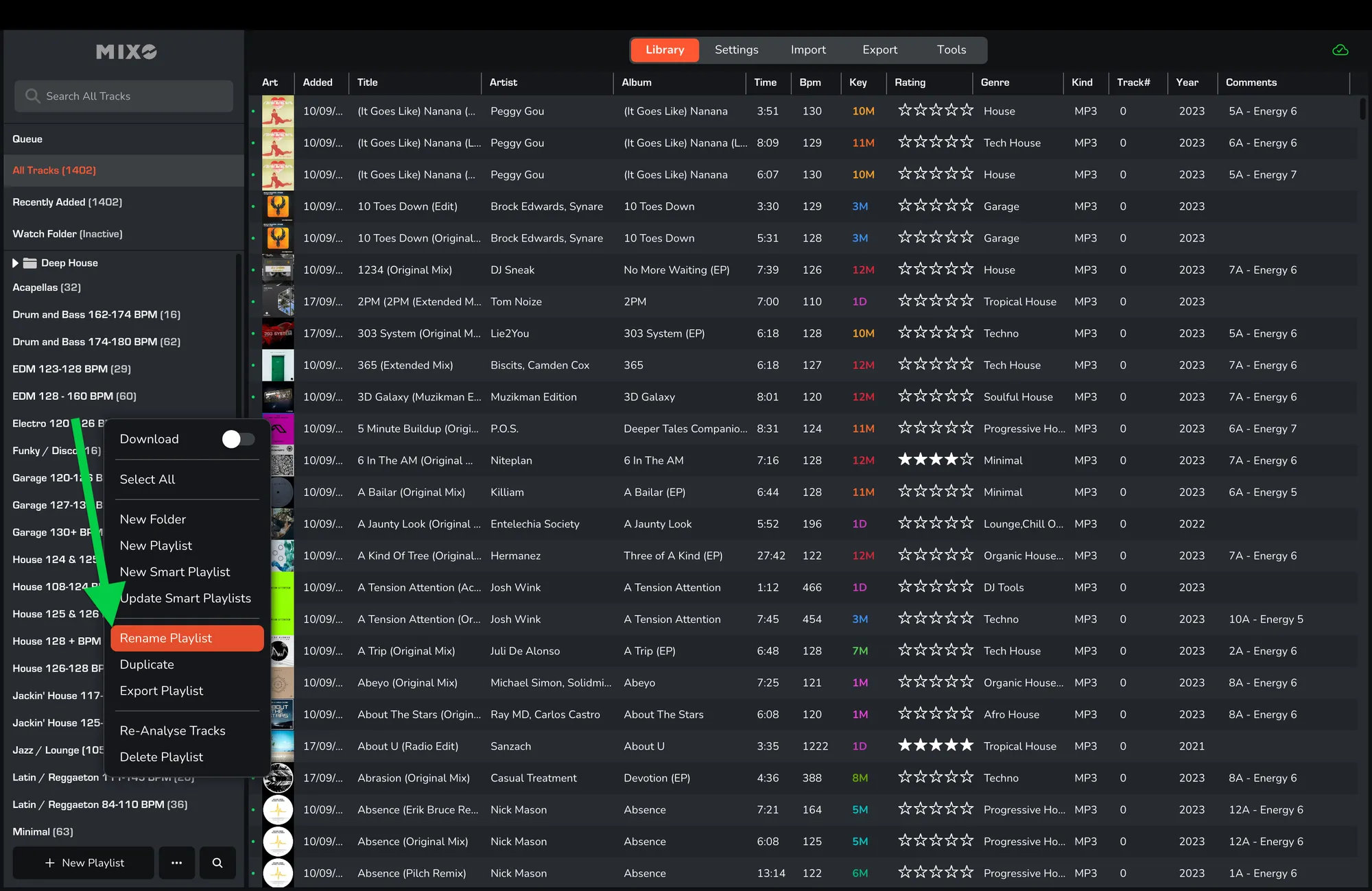1372x891 pixels.
Task: Open the Recently Added (1402) list
Action: [x=67, y=202]
